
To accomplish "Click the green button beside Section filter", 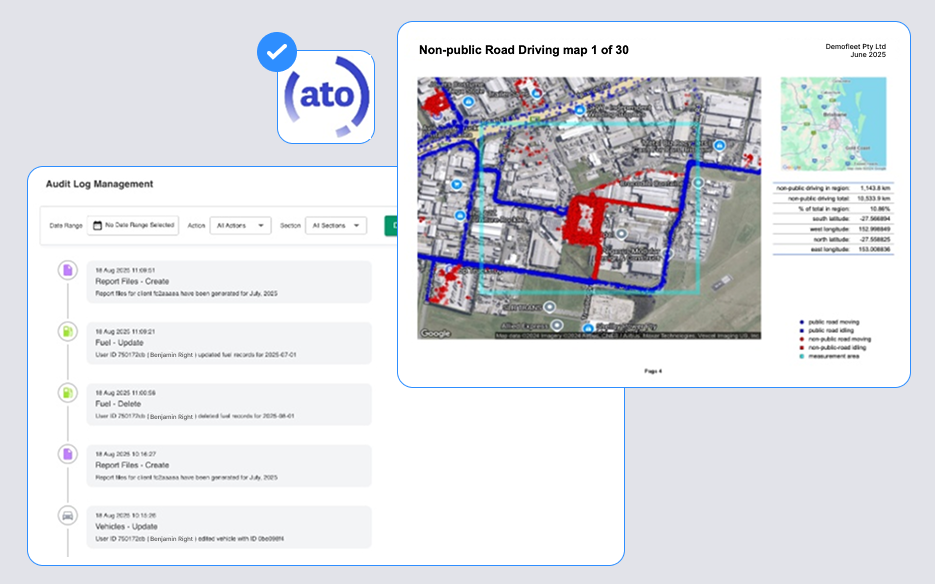I will click(x=391, y=226).
